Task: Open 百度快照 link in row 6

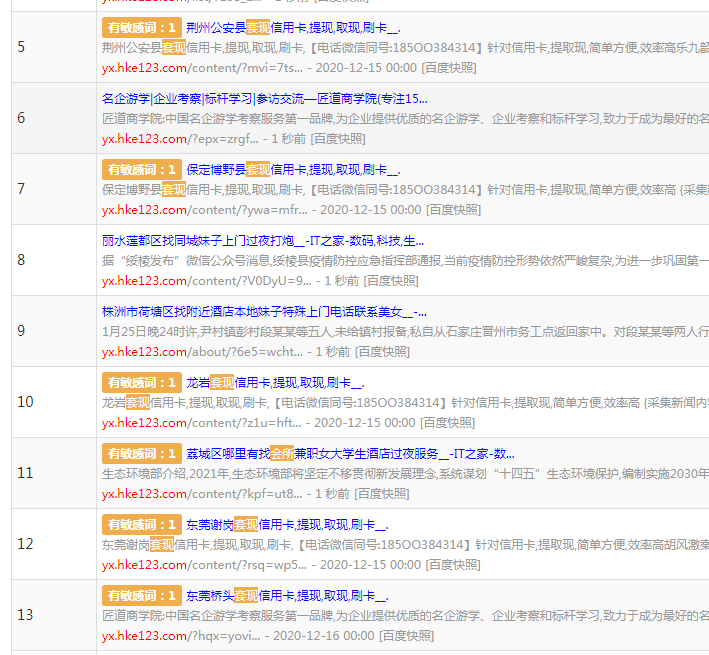Action: click(338, 139)
